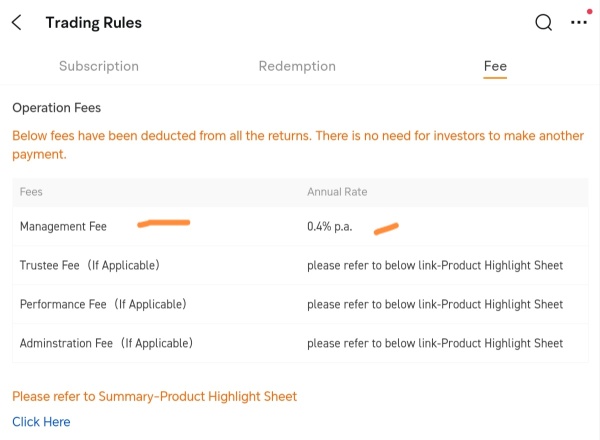Screen dimensions: 600x440
Task: Click the Adminstration Fee (If Applicable) row
Action: [x=300, y=343]
